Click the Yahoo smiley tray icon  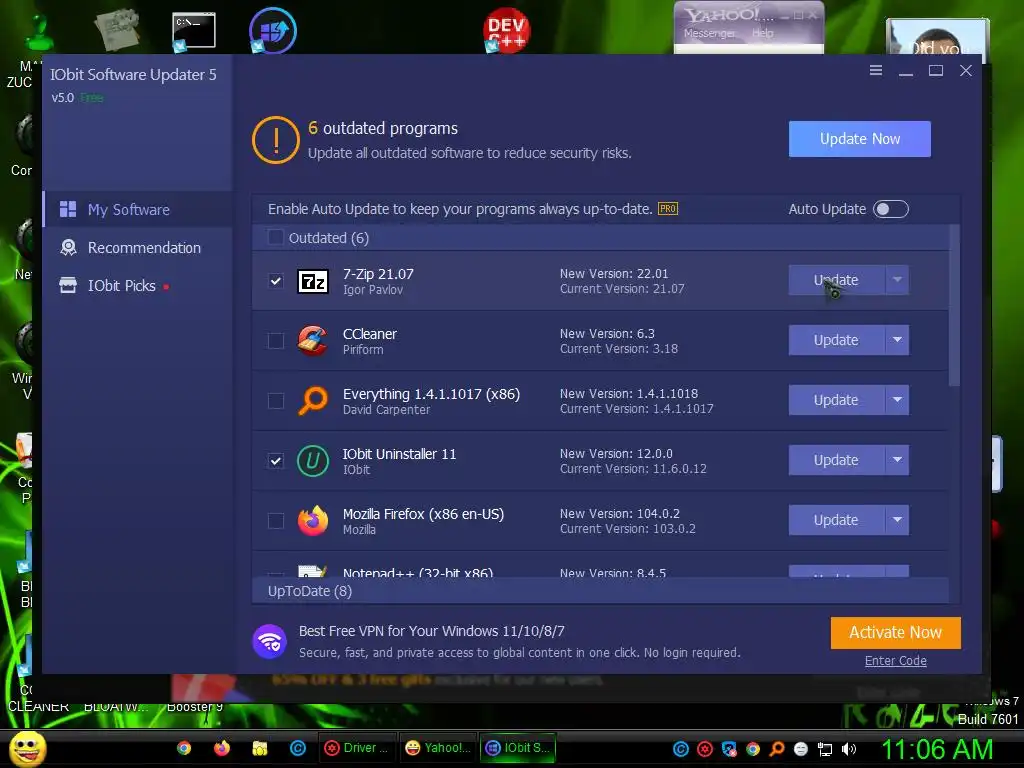[x=801, y=749]
